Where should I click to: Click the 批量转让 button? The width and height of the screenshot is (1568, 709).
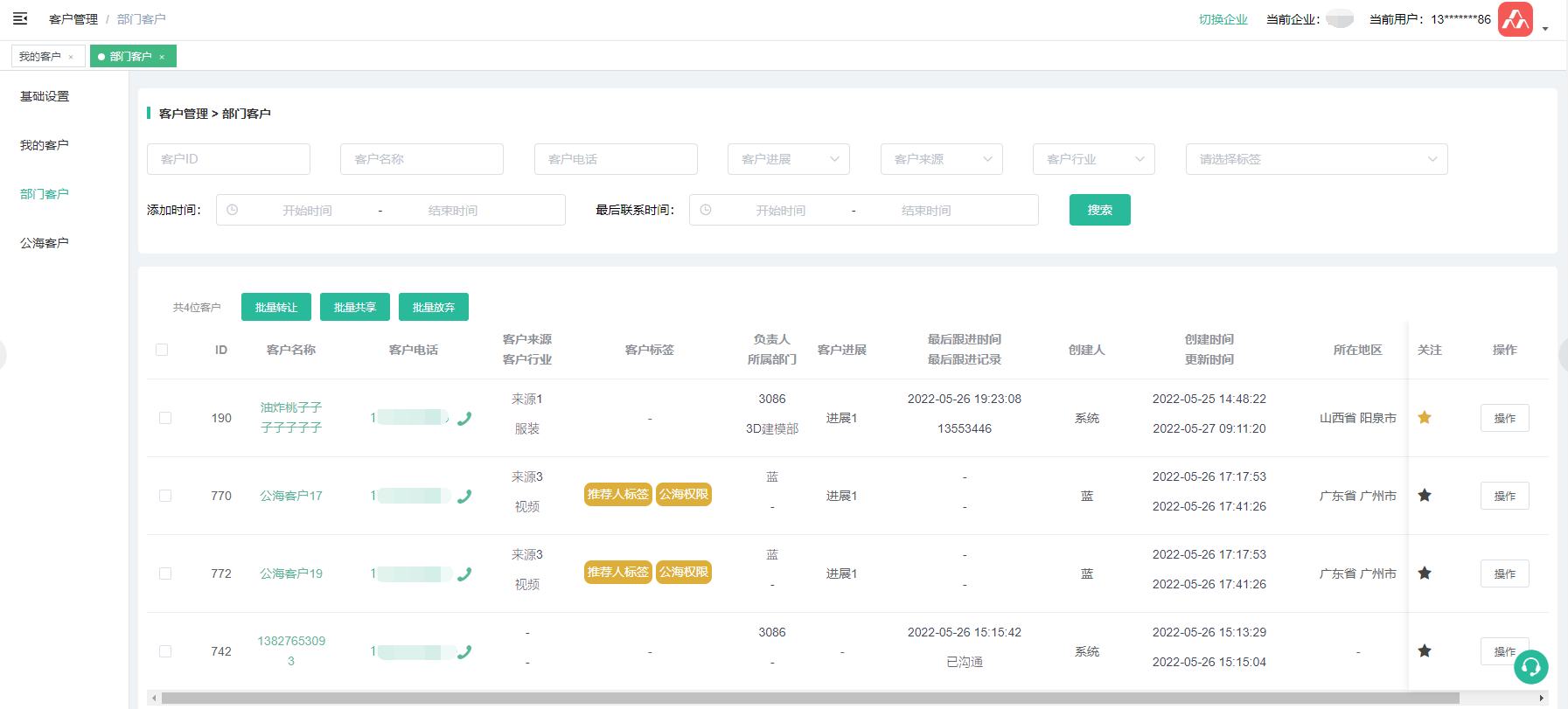pyautogui.click(x=276, y=308)
